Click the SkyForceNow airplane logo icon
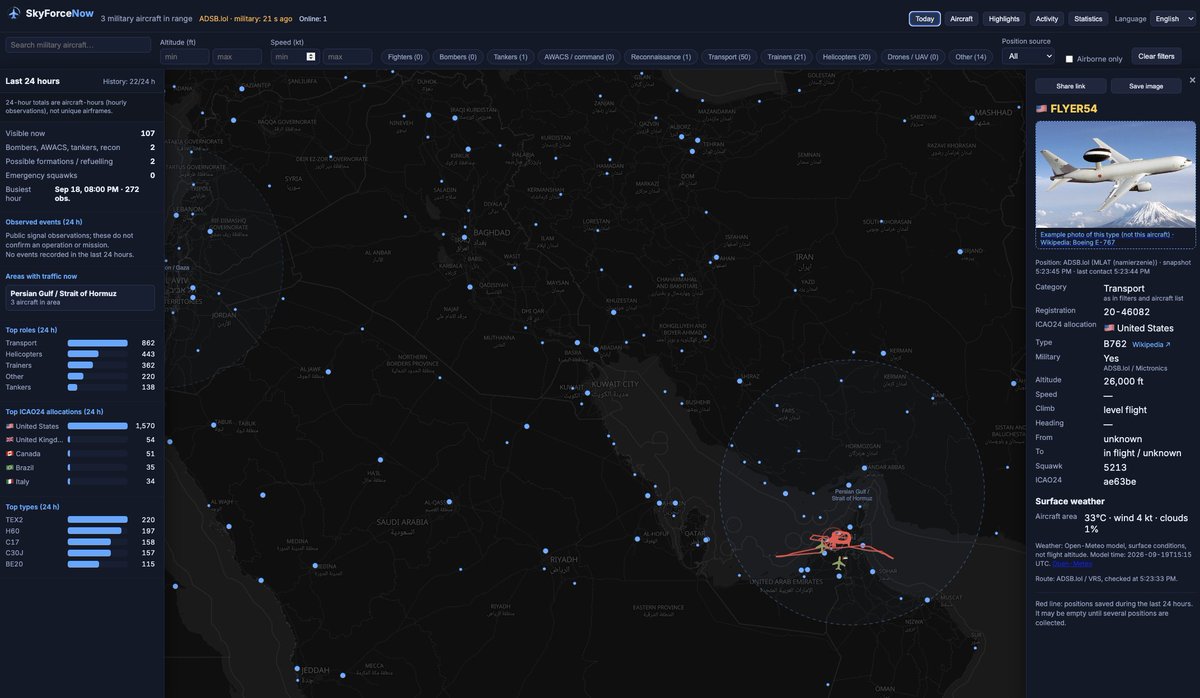The width and height of the screenshot is (1200, 698). (14, 13)
